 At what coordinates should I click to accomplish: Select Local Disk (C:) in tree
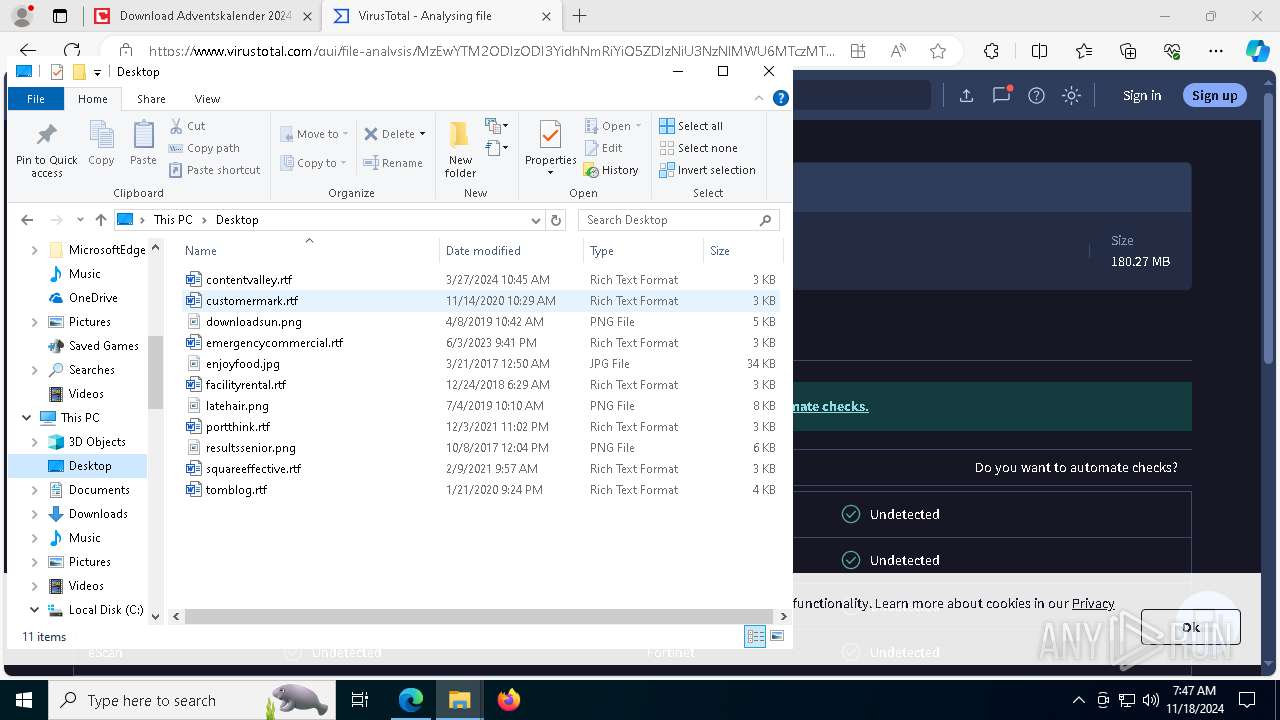click(x=106, y=610)
